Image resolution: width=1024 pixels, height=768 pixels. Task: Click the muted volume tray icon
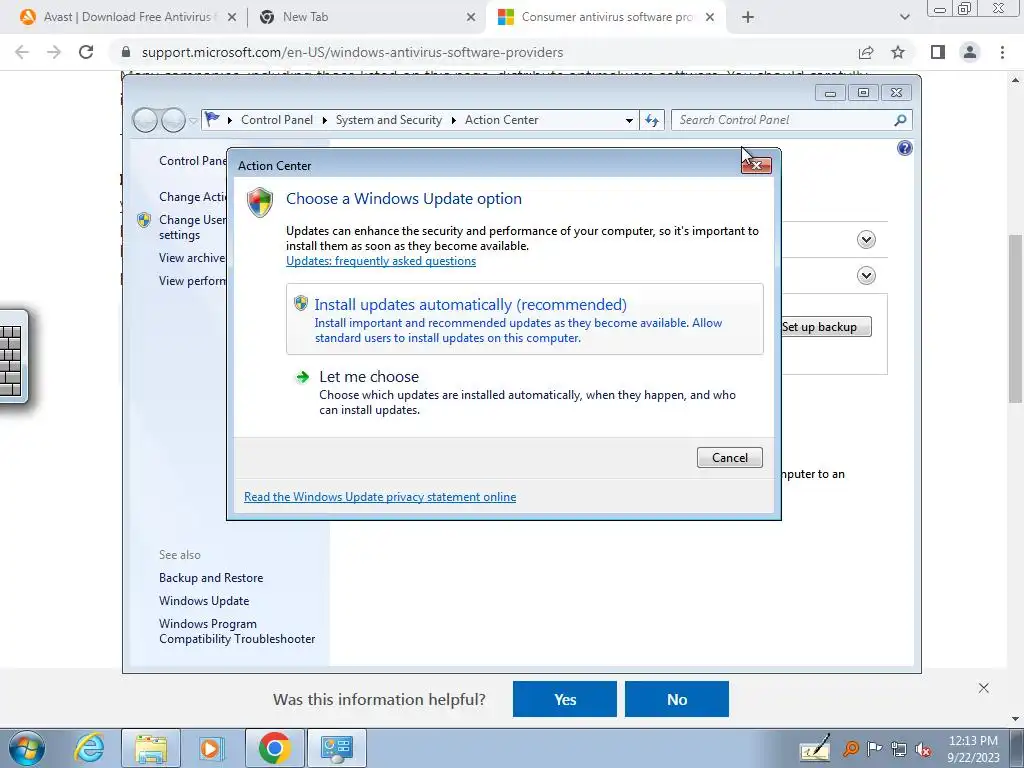coord(923,749)
